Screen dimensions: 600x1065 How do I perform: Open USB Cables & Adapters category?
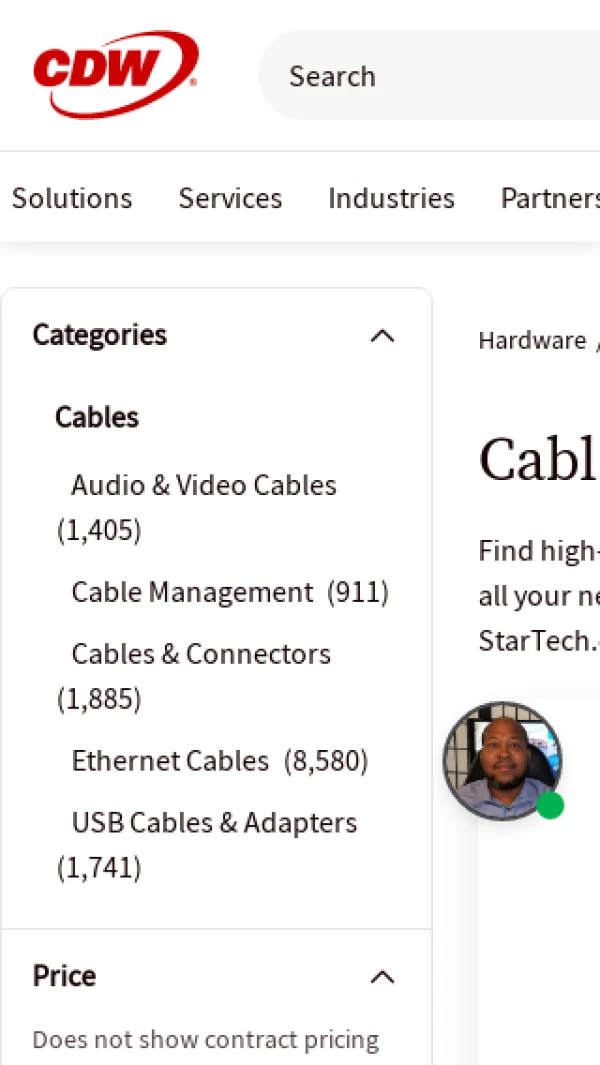tap(214, 823)
